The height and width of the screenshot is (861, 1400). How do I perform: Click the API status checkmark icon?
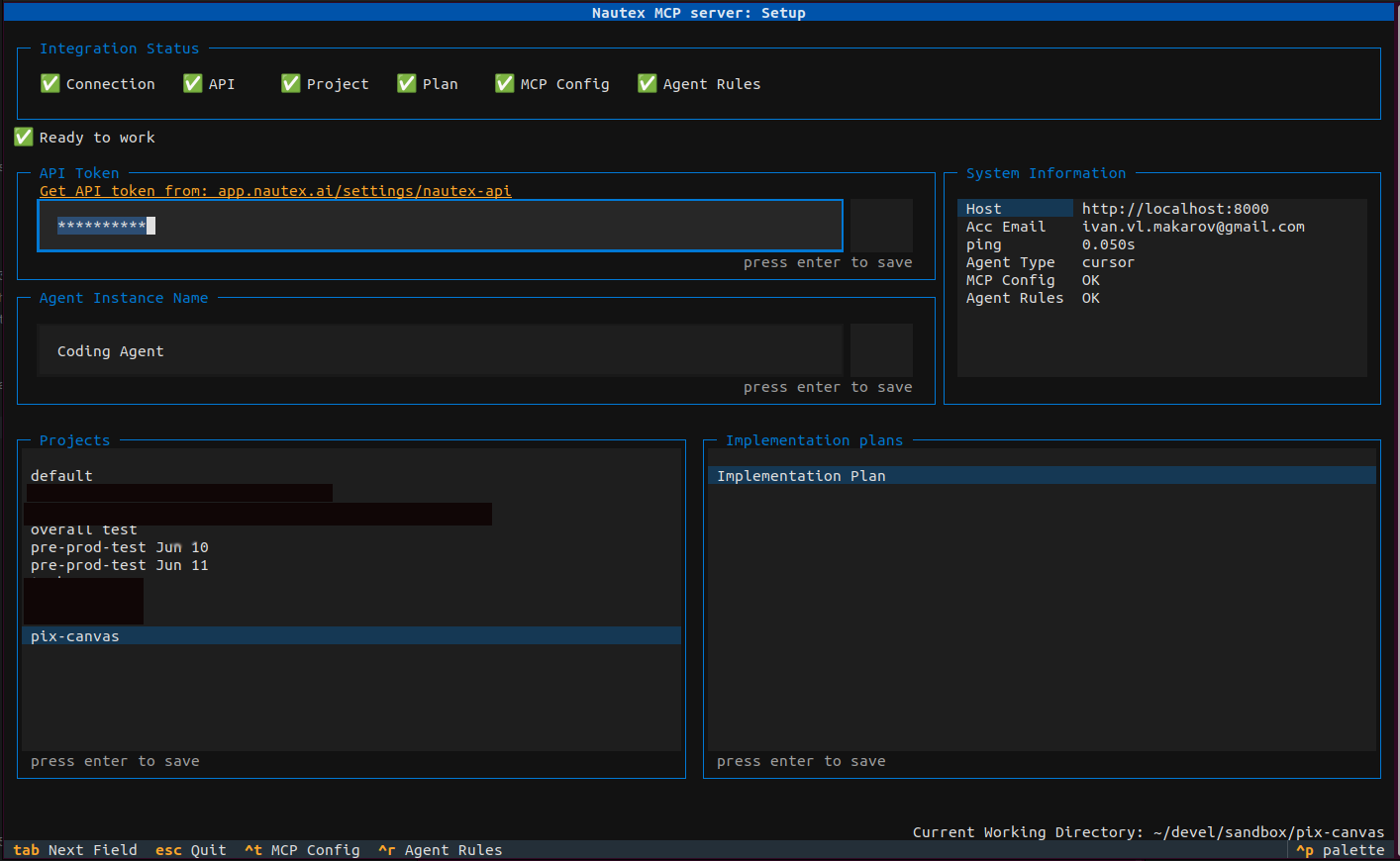tap(193, 84)
